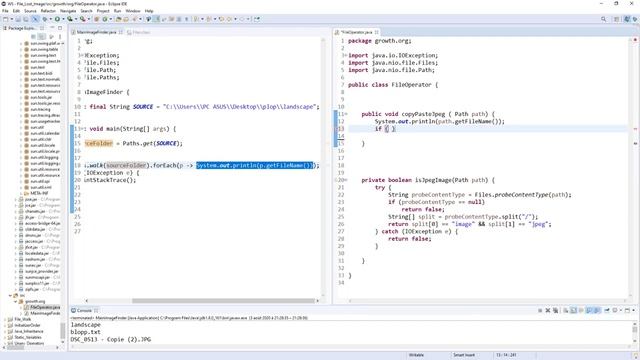Switch to the Java perspective icon

627,19
